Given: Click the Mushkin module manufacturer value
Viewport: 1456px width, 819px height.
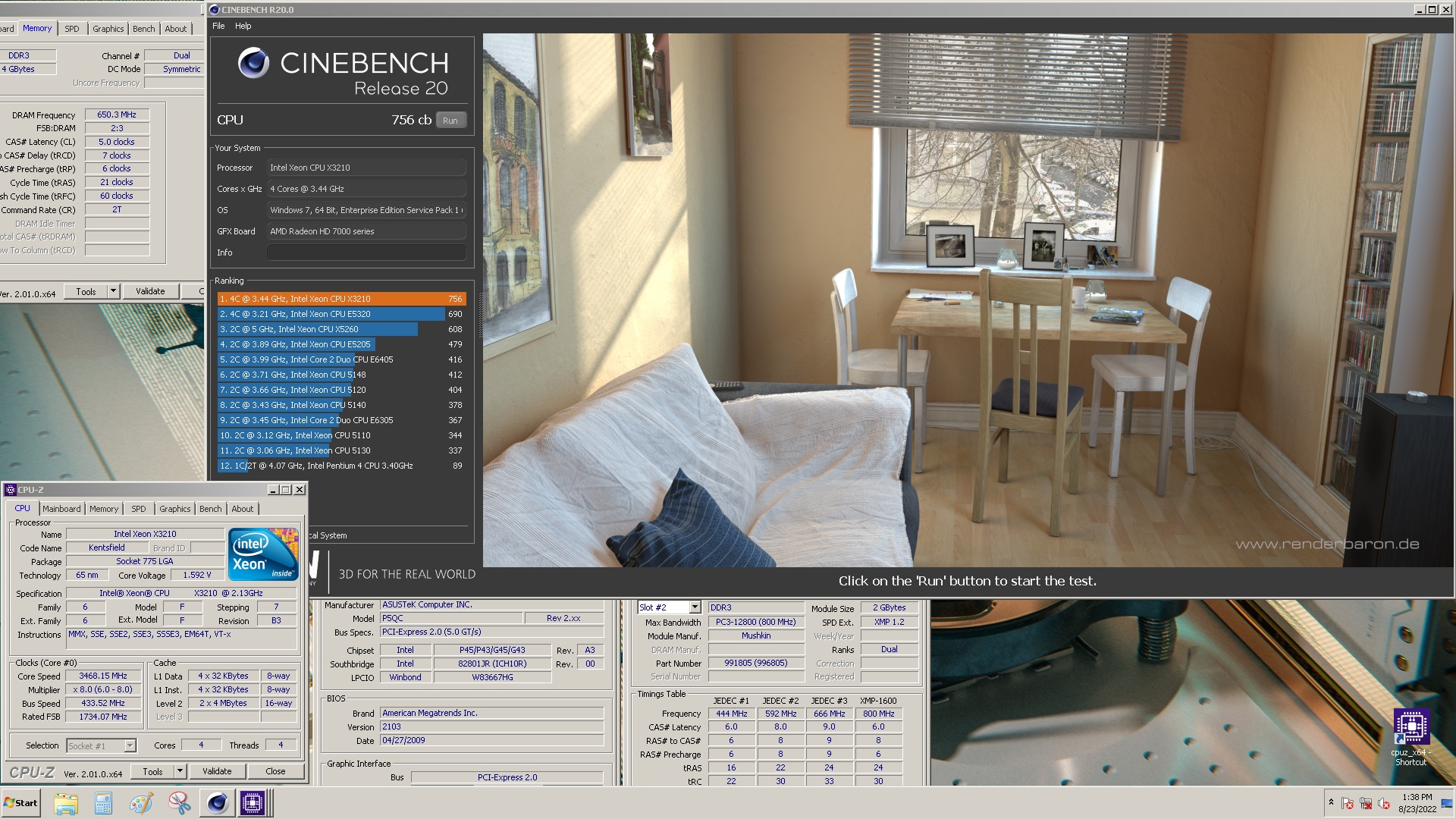Looking at the screenshot, I should (x=756, y=635).
